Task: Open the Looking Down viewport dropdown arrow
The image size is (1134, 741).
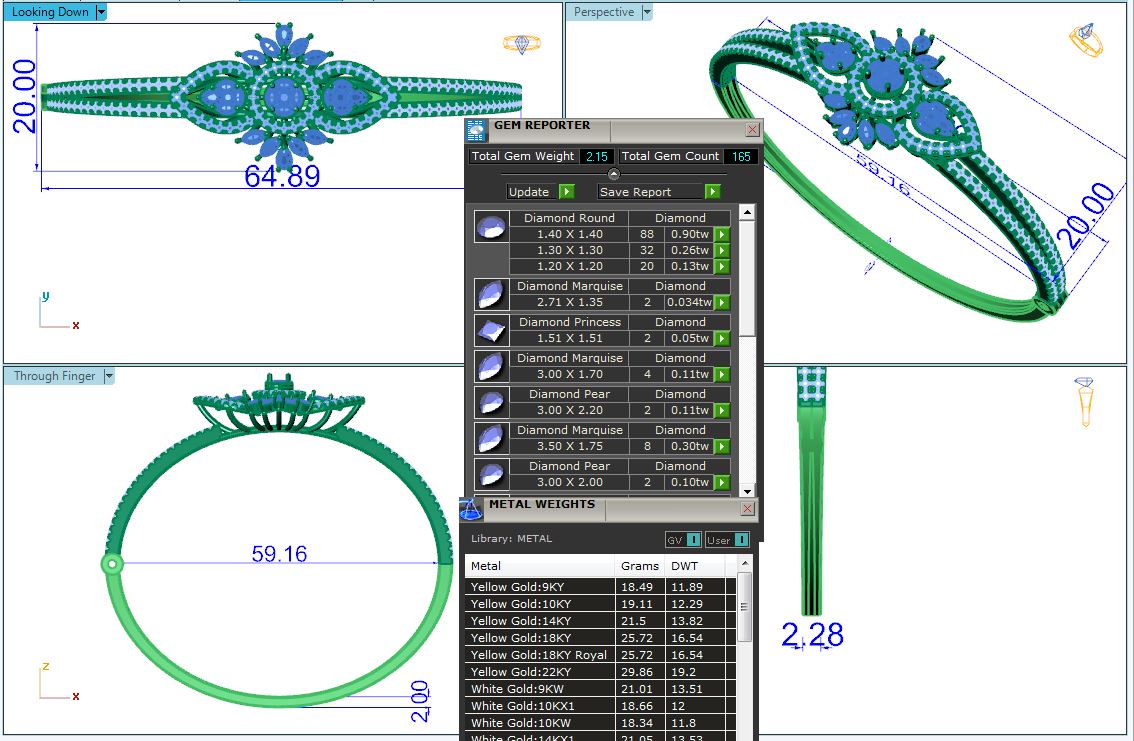Action: [101, 12]
